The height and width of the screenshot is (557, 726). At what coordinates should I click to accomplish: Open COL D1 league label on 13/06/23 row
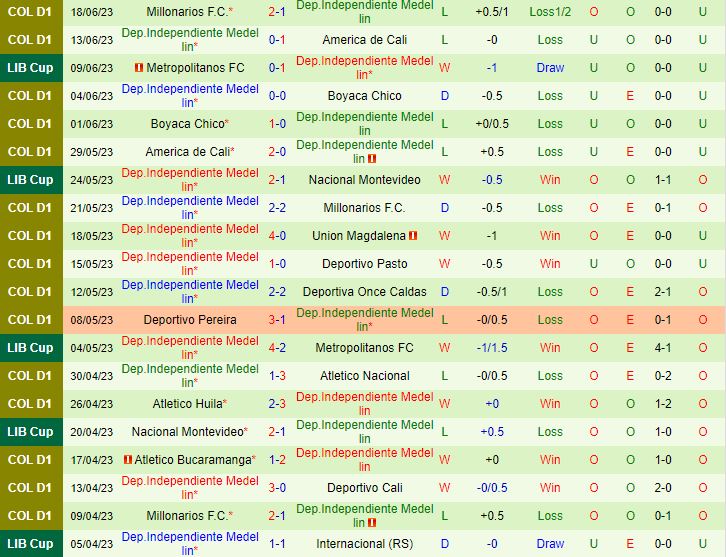(30, 40)
